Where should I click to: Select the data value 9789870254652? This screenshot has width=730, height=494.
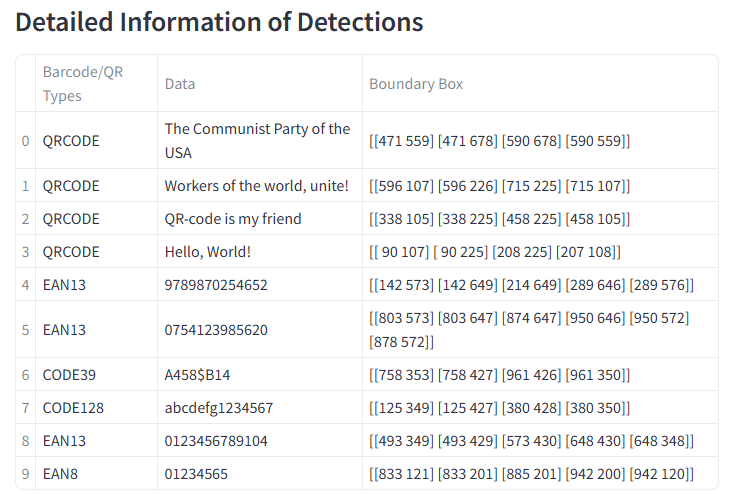click(216, 285)
